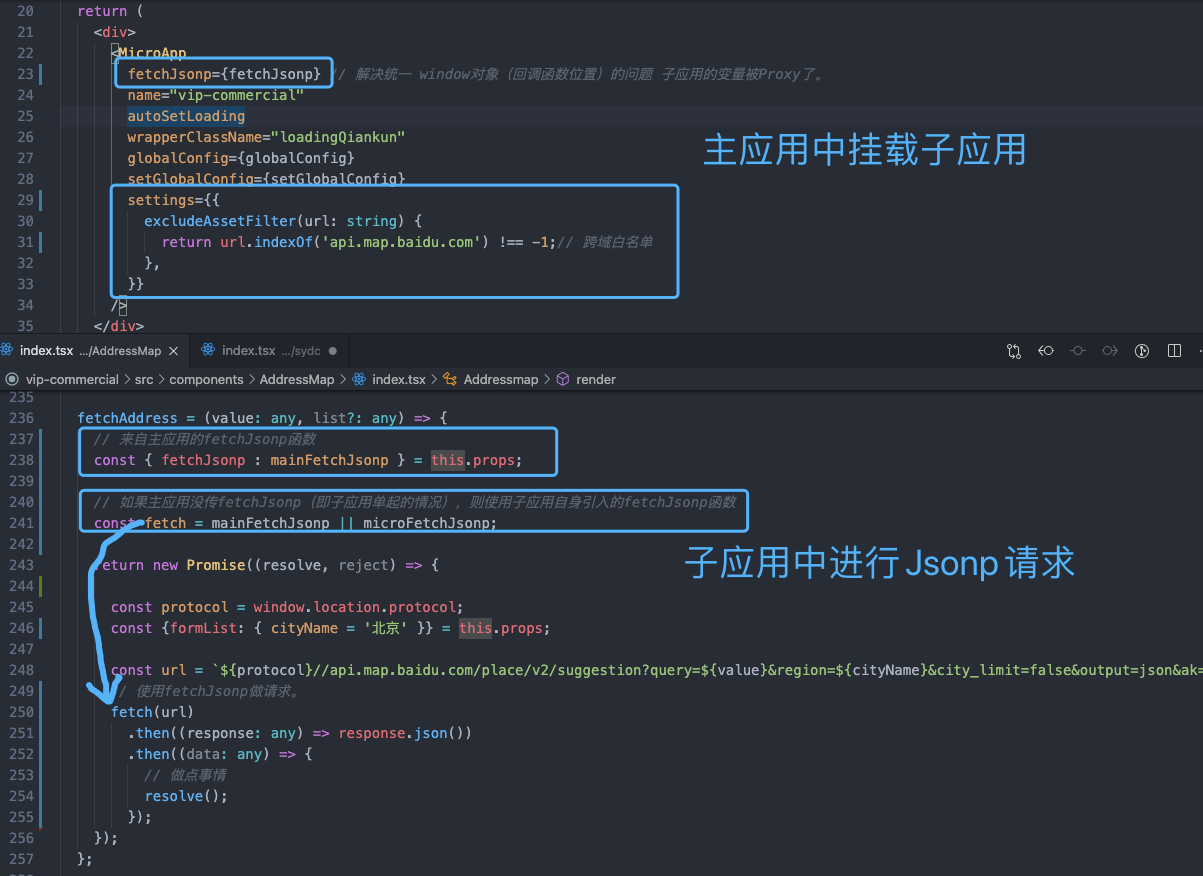Click line number 29 in the upper editor gutter
This screenshot has height=876, width=1203.
[26, 200]
